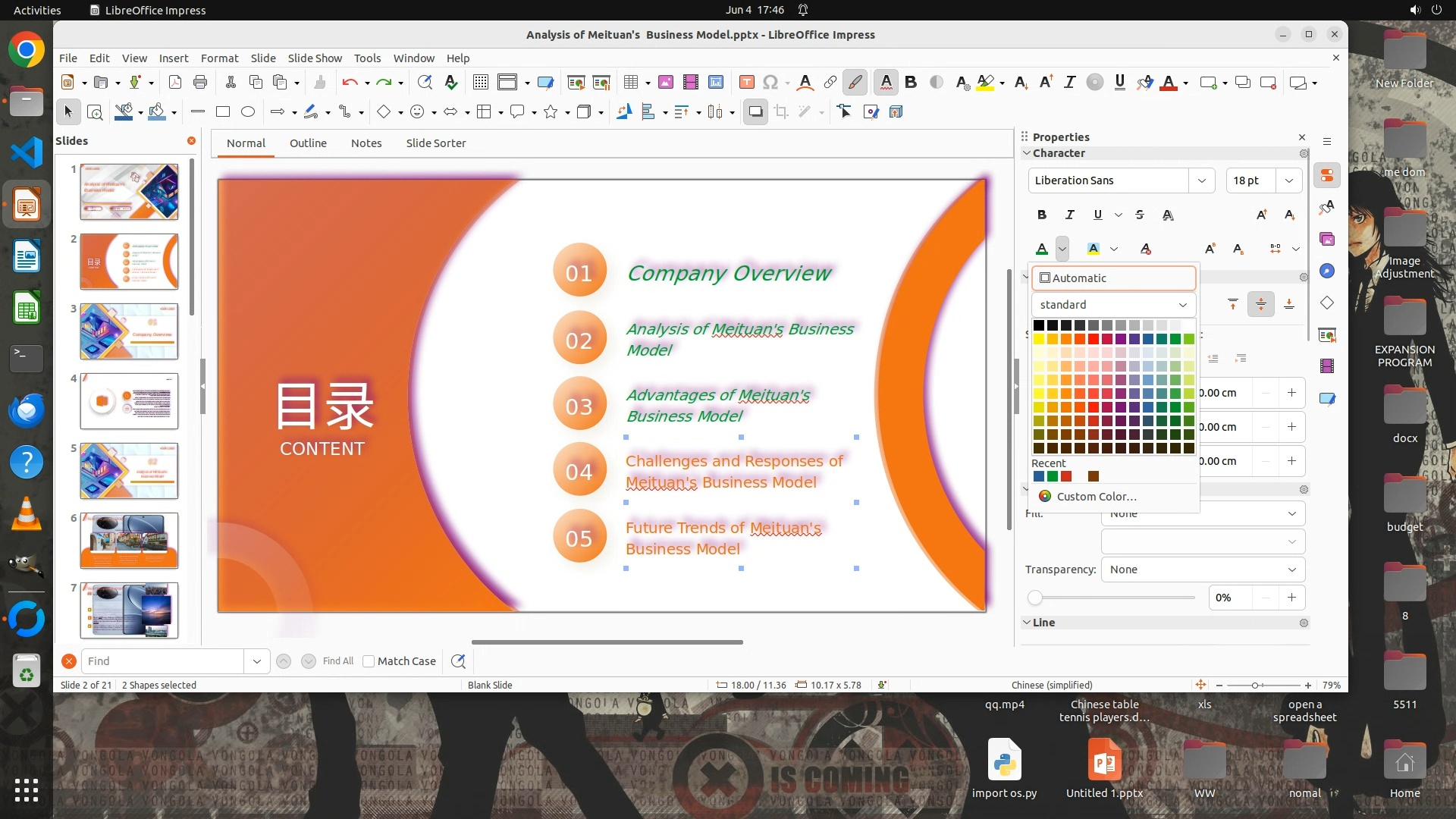Open the font size 18 pt dropdown
Image resolution: width=1456 pixels, height=819 pixels.
[x=1289, y=180]
